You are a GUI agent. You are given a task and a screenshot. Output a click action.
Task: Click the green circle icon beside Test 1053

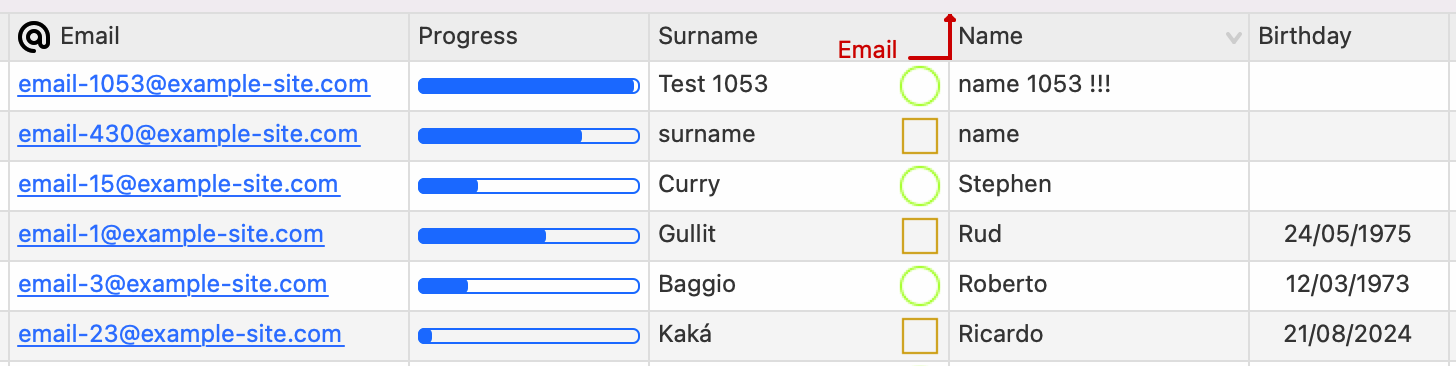click(920, 86)
